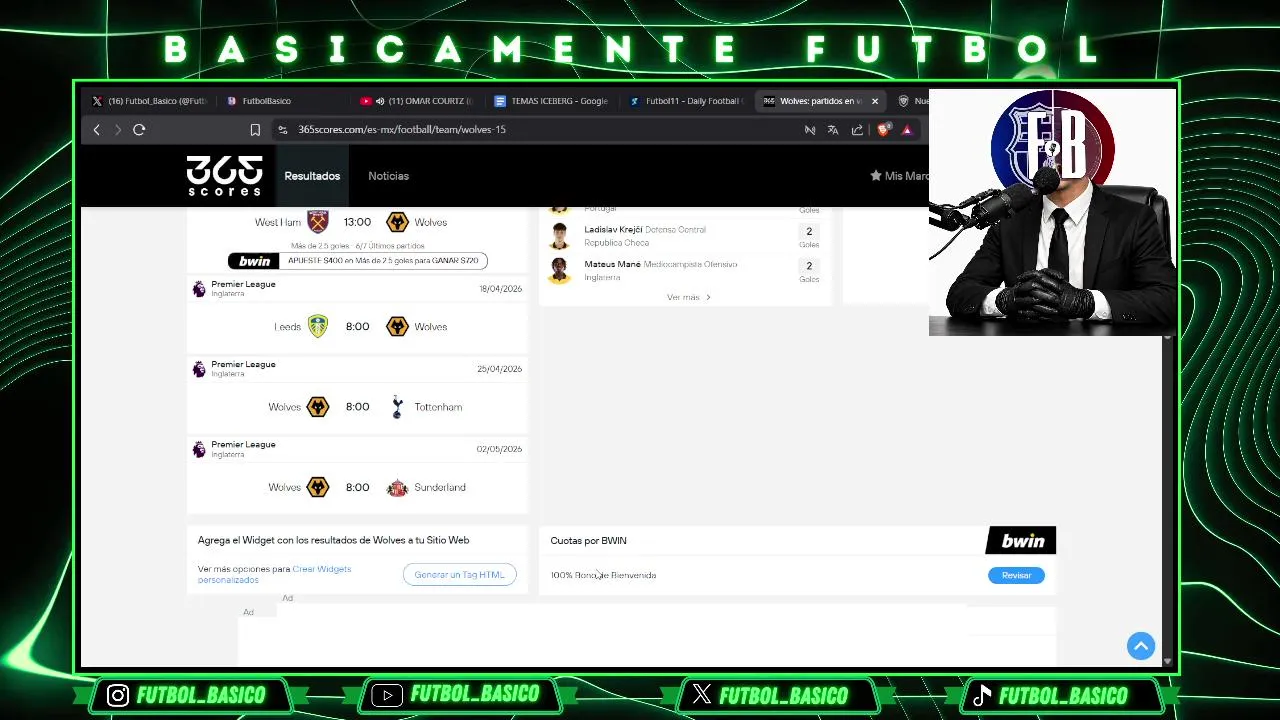This screenshot has width=1280, height=720.
Task: Click Ladislav Krejčí player photo
Action: pyautogui.click(x=560, y=236)
